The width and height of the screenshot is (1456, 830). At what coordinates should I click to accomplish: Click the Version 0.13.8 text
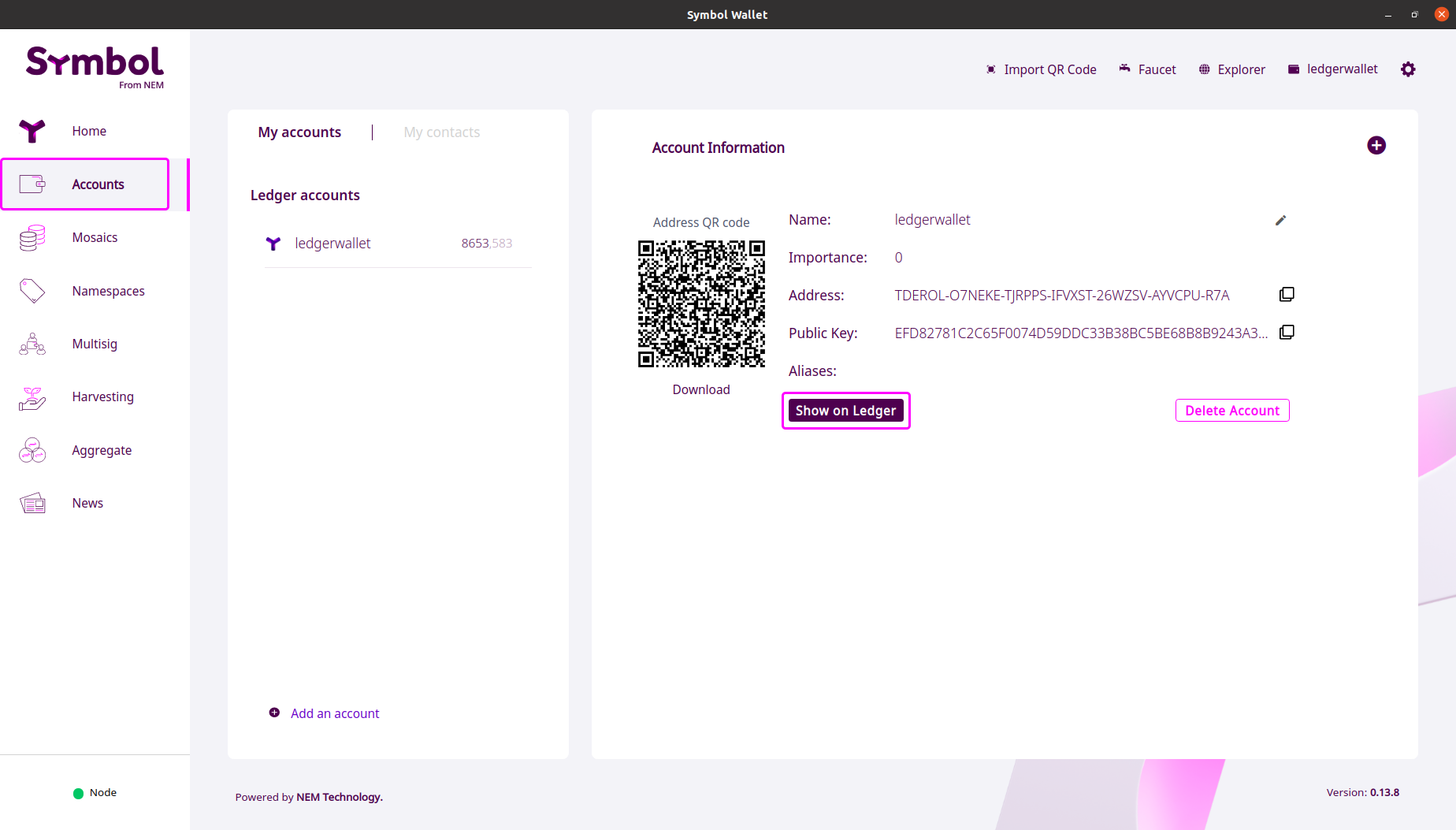point(1363,792)
